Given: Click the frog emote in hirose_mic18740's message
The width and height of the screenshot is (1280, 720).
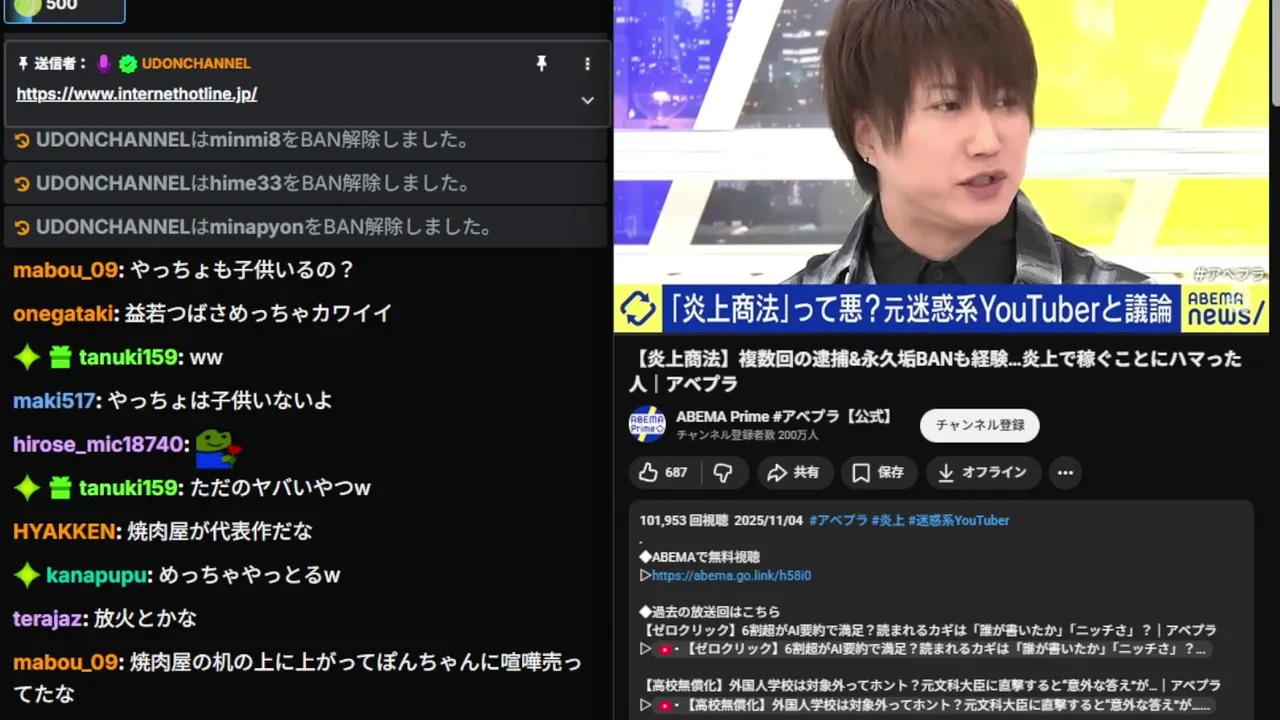Looking at the screenshot, I should click(x=217, y=449).
